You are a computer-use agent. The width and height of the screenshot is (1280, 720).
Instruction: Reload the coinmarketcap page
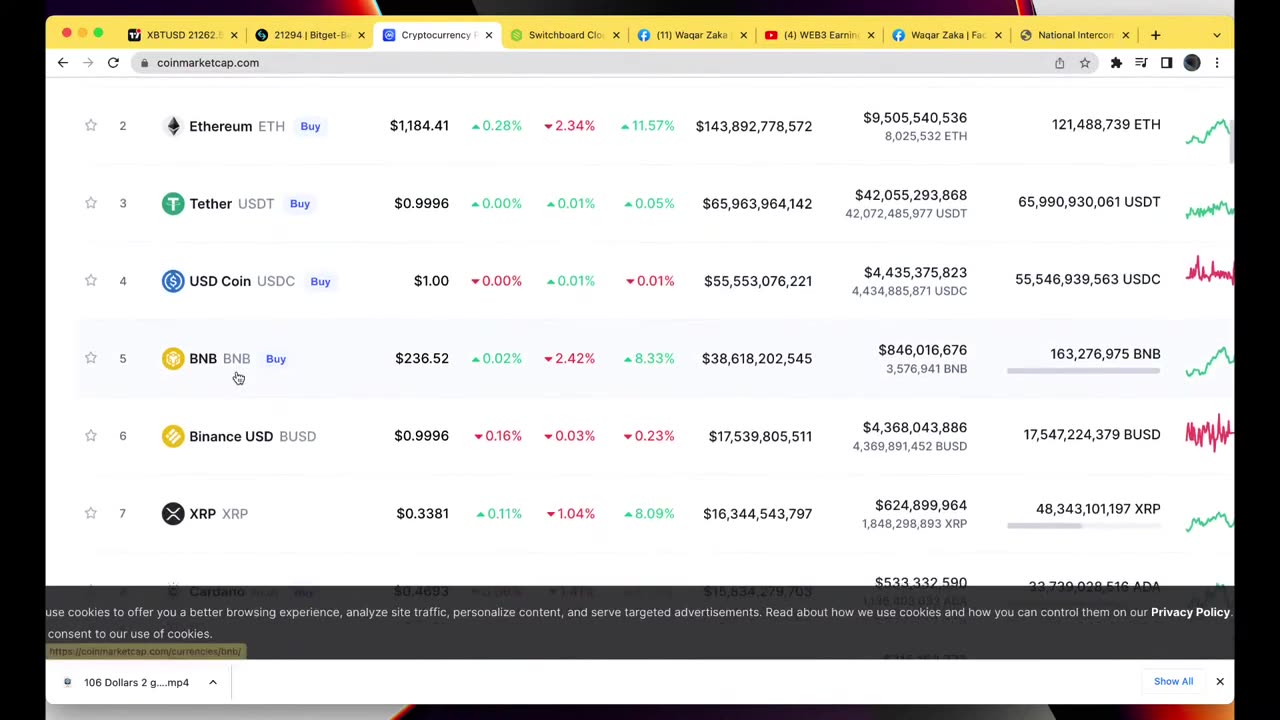click(x=113, y=62)
